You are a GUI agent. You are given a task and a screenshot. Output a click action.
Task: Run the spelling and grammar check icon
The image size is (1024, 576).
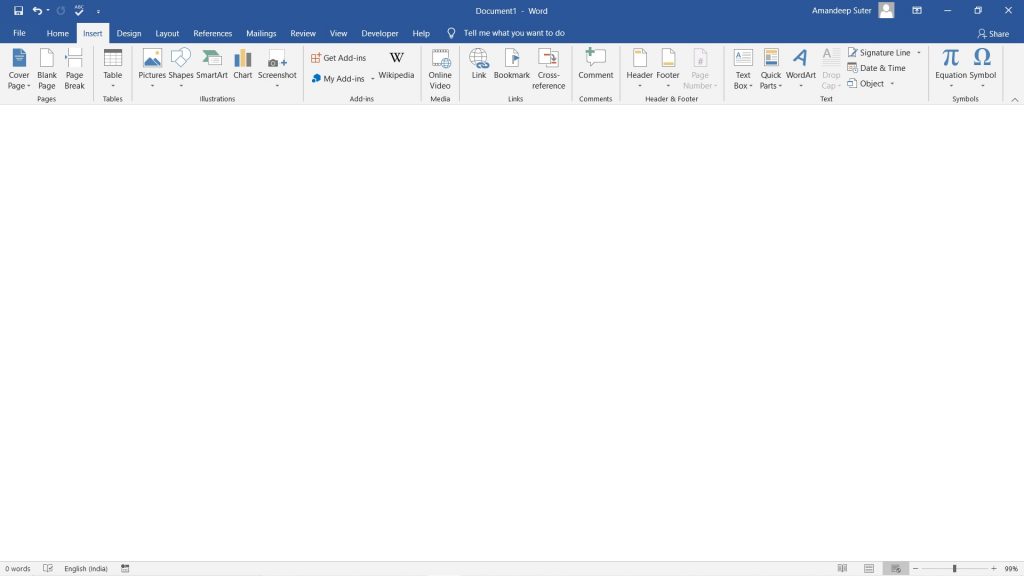pos(79,10)
